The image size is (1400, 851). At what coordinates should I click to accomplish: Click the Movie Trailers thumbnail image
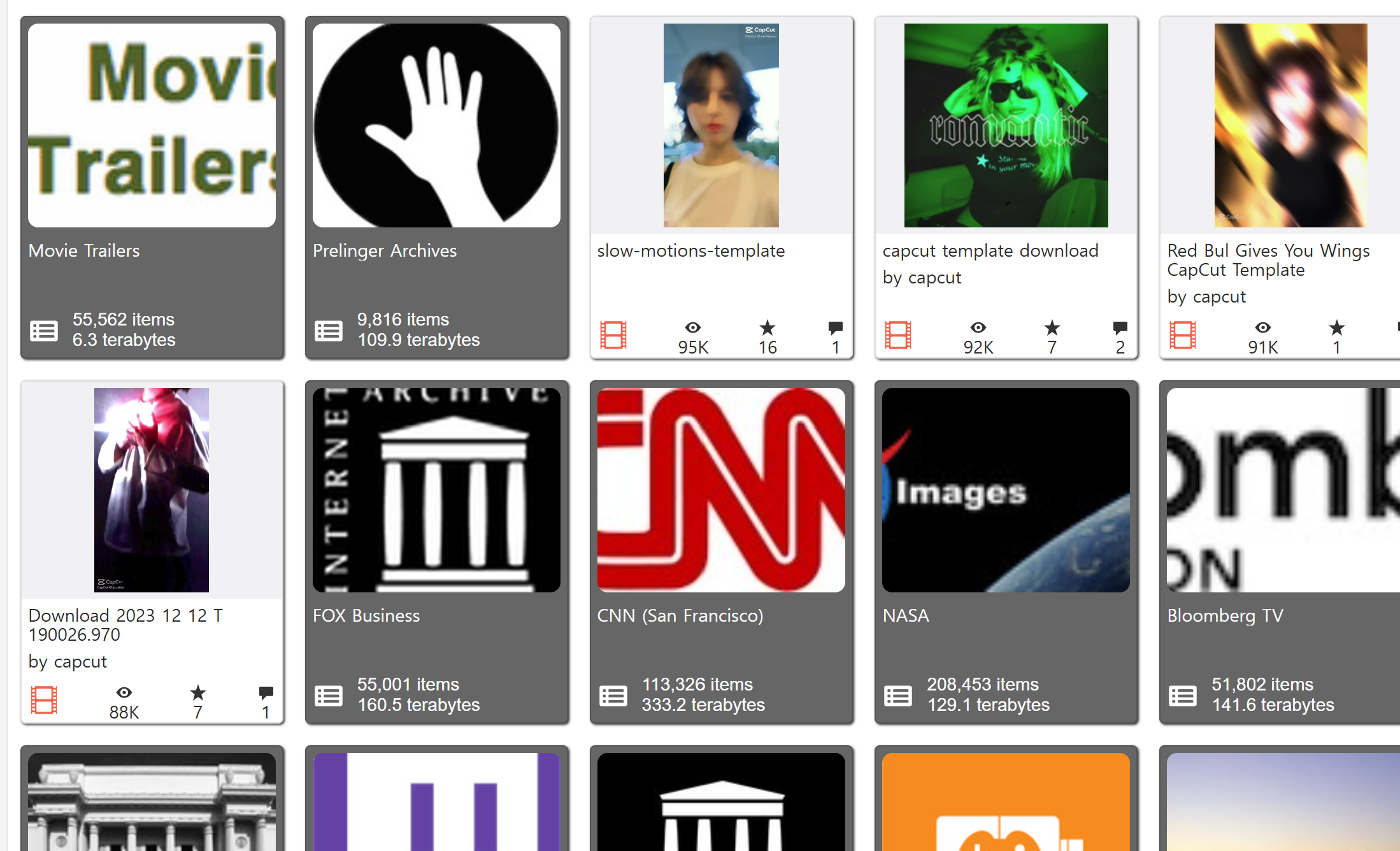pyautogui.click(x=152, y=125)
